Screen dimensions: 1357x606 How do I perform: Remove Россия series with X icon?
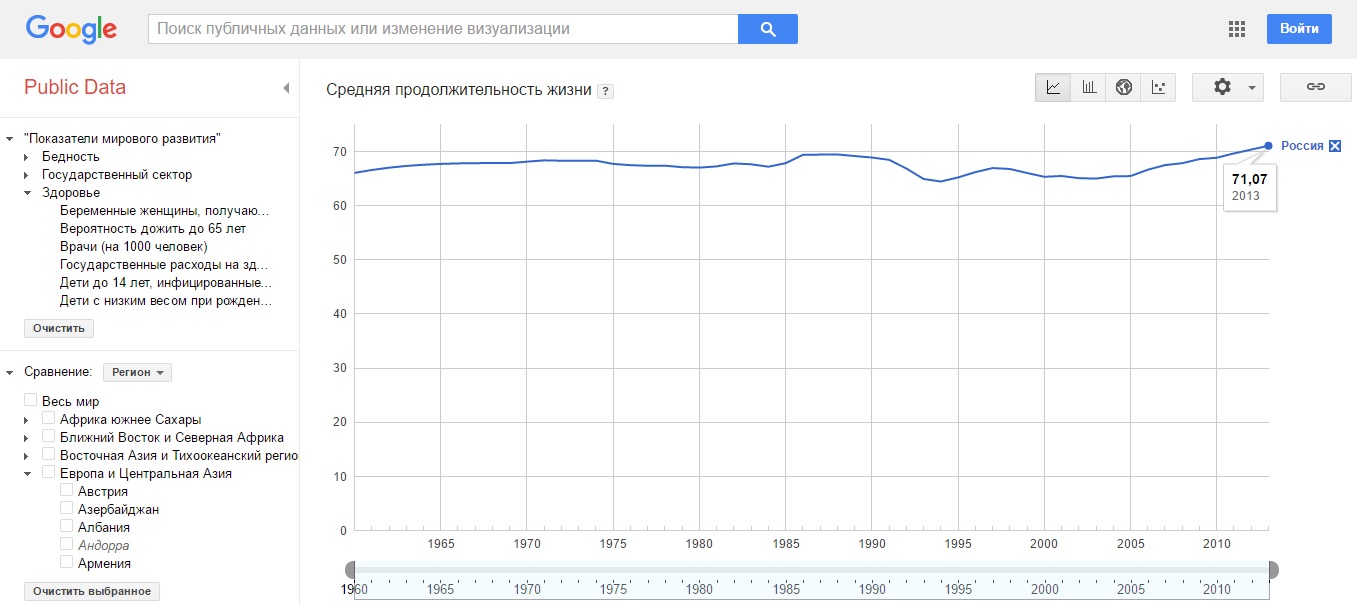(1334, 146)
